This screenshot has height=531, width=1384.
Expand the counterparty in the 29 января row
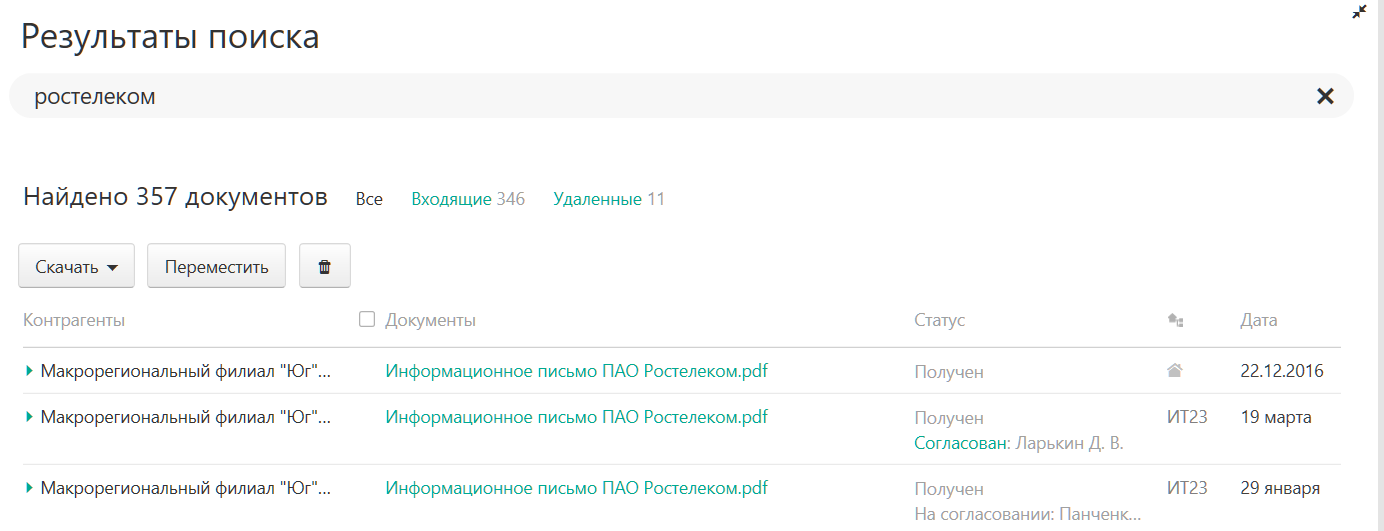30,489
